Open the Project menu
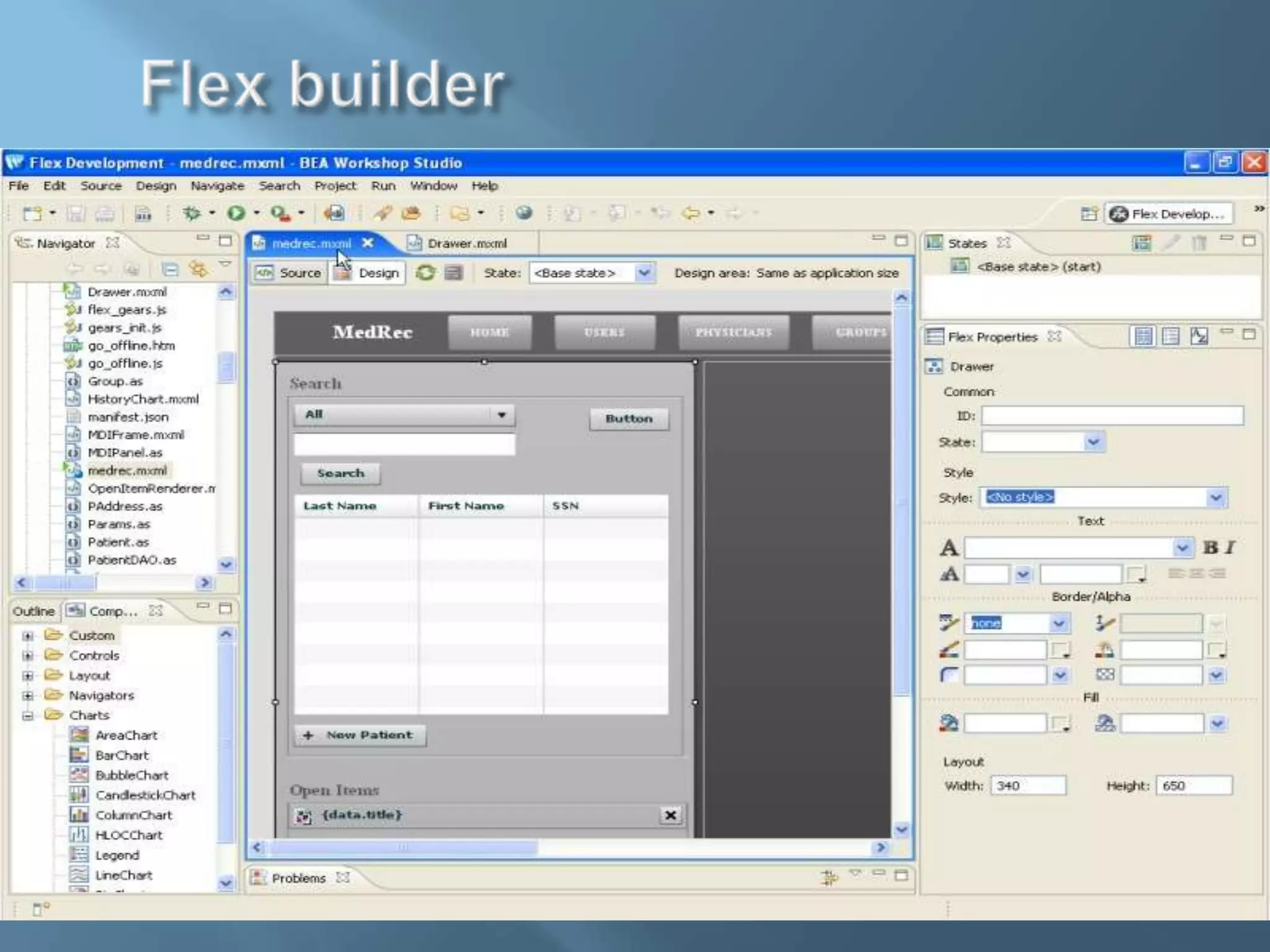 click(x=335, y=186)
